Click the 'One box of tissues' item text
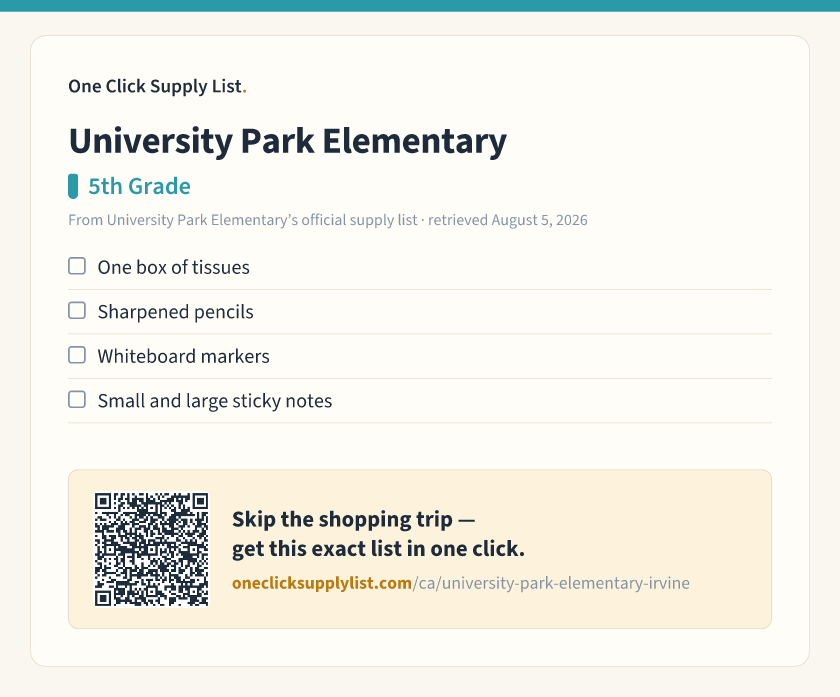The image size is (840, 697). [x=174, y=267]
